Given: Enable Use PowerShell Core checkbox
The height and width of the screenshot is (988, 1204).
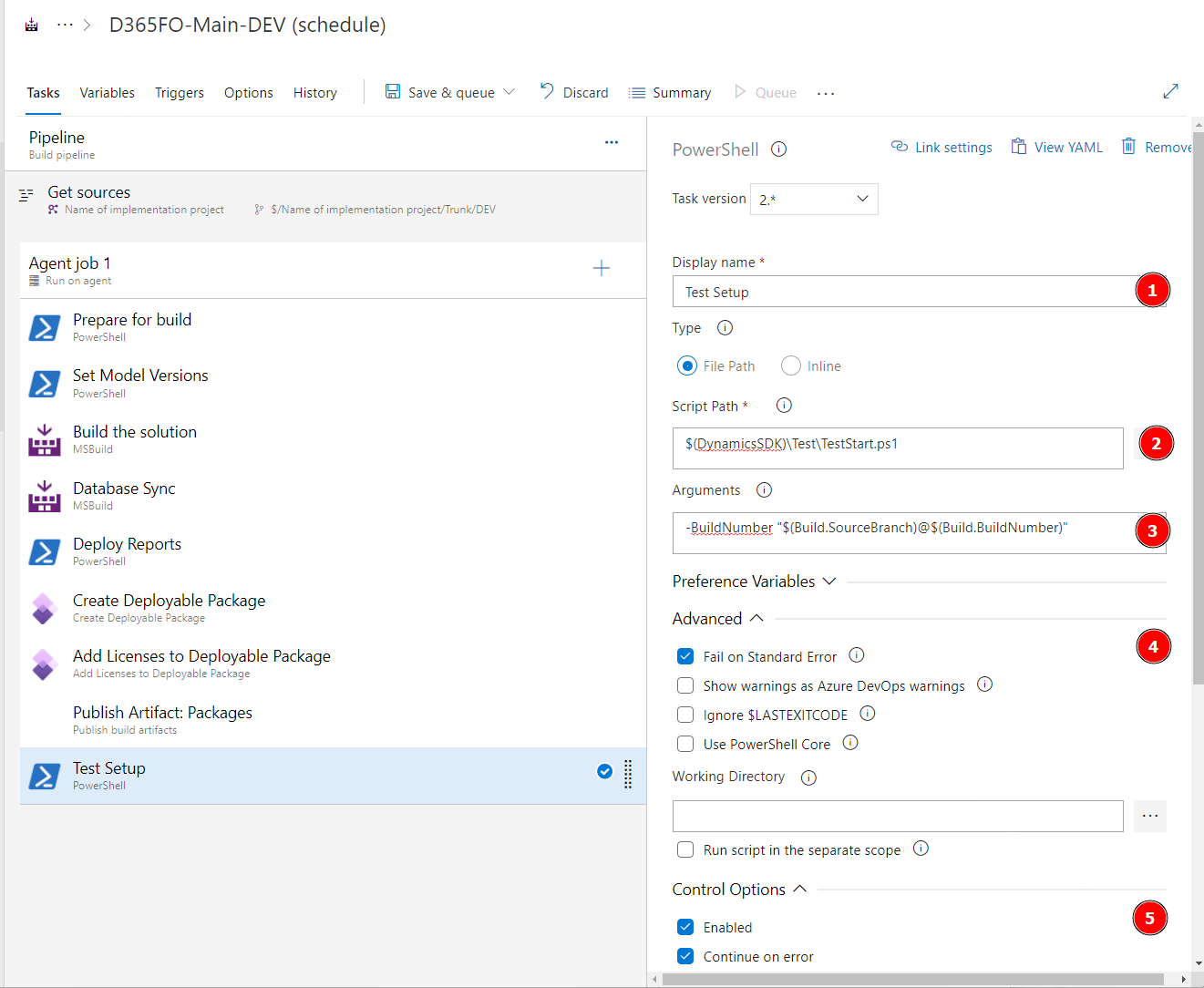Looking at the screenshot, I should (x=685, y=744).
